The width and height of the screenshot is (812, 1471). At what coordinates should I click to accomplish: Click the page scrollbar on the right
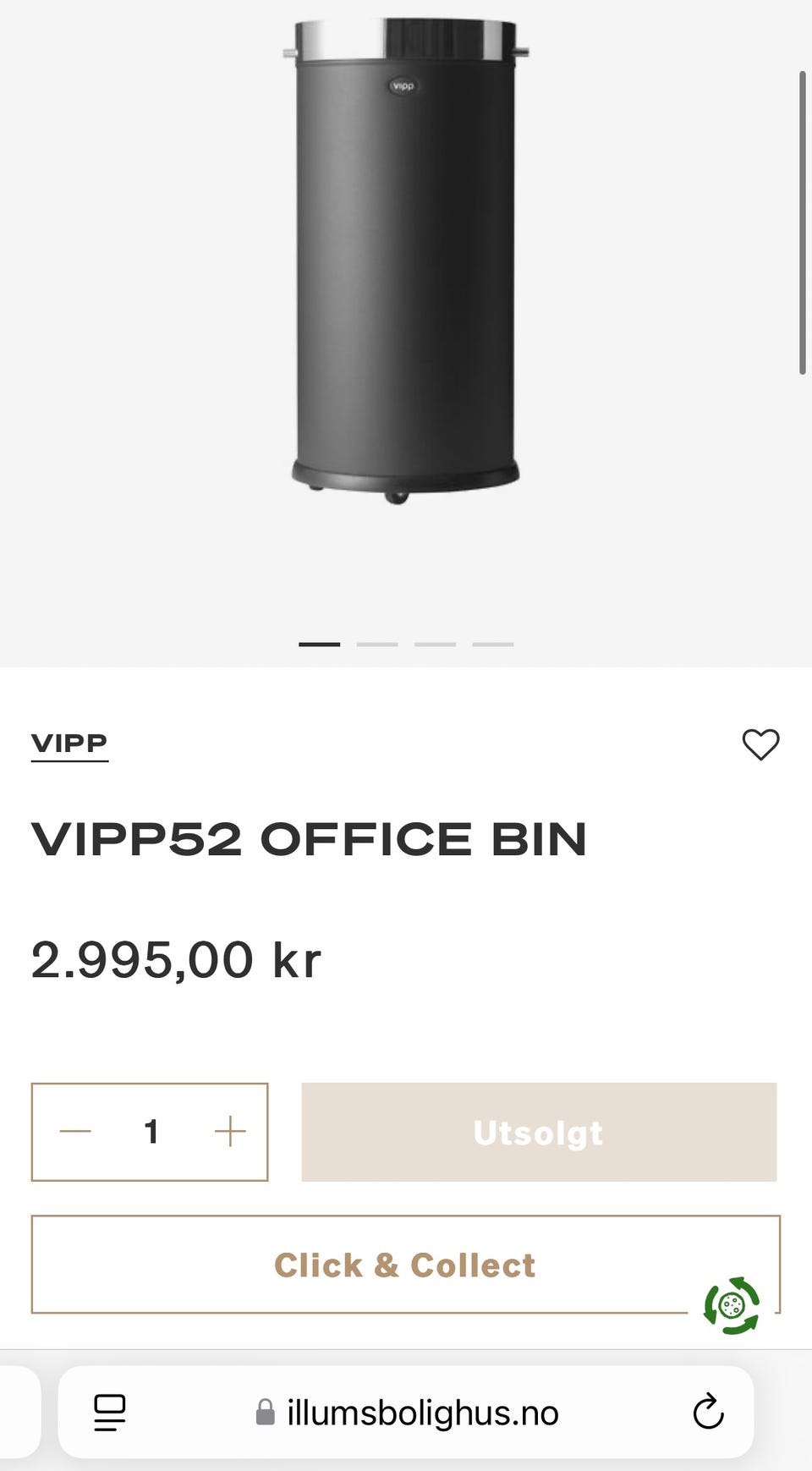(x=803, y=222)
